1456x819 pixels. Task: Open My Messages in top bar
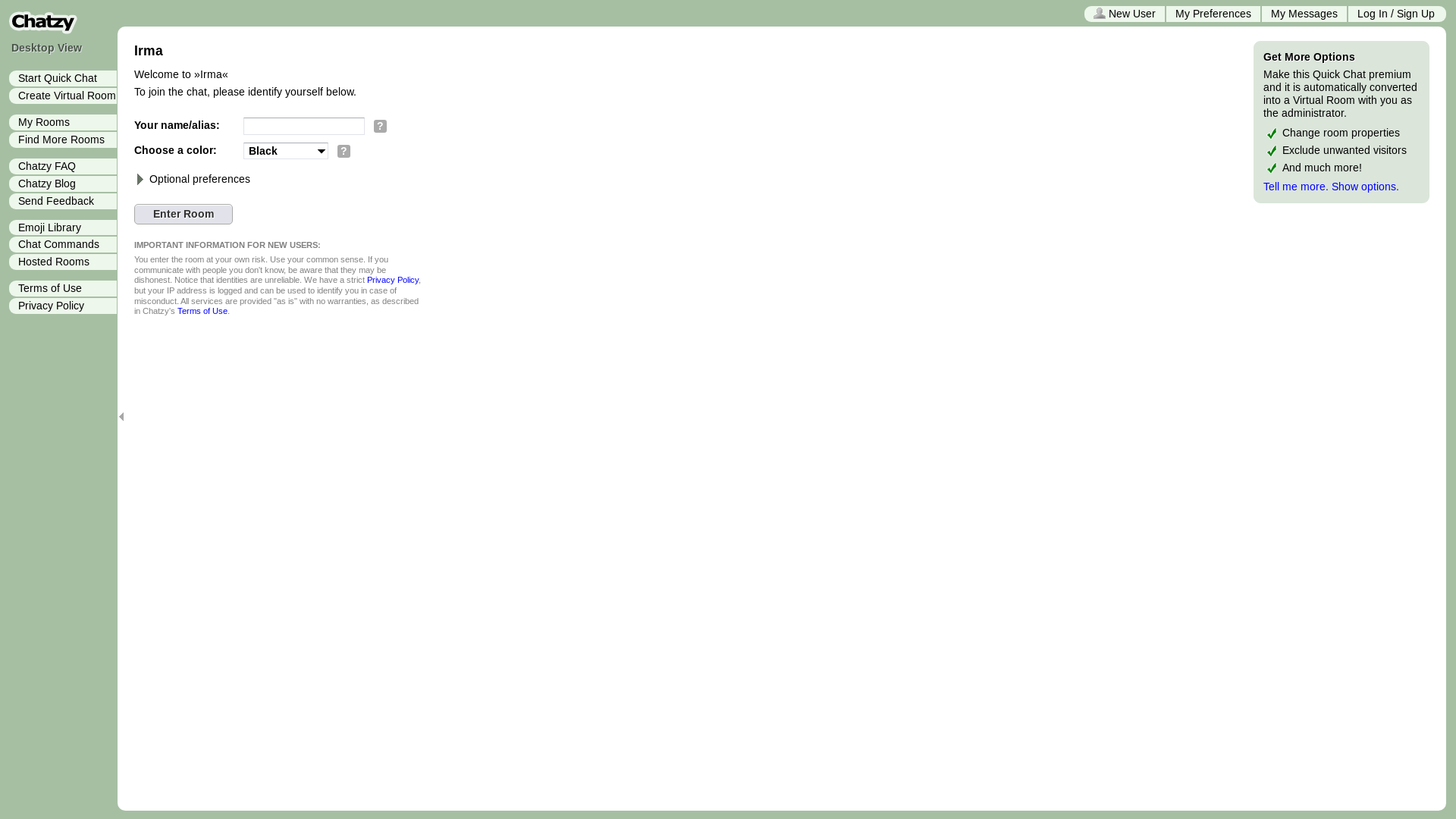[1304, 14]
